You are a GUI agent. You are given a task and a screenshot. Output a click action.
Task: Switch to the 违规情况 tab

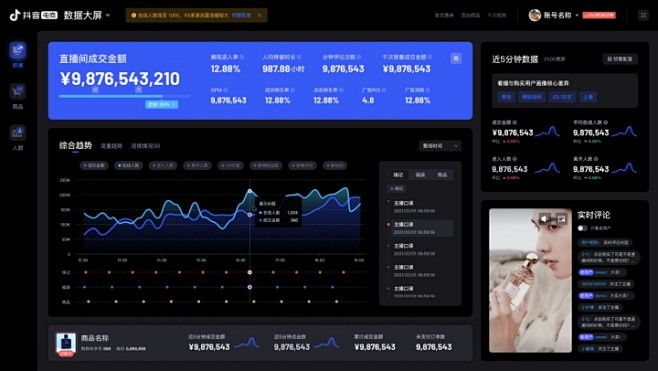point(145,146)
